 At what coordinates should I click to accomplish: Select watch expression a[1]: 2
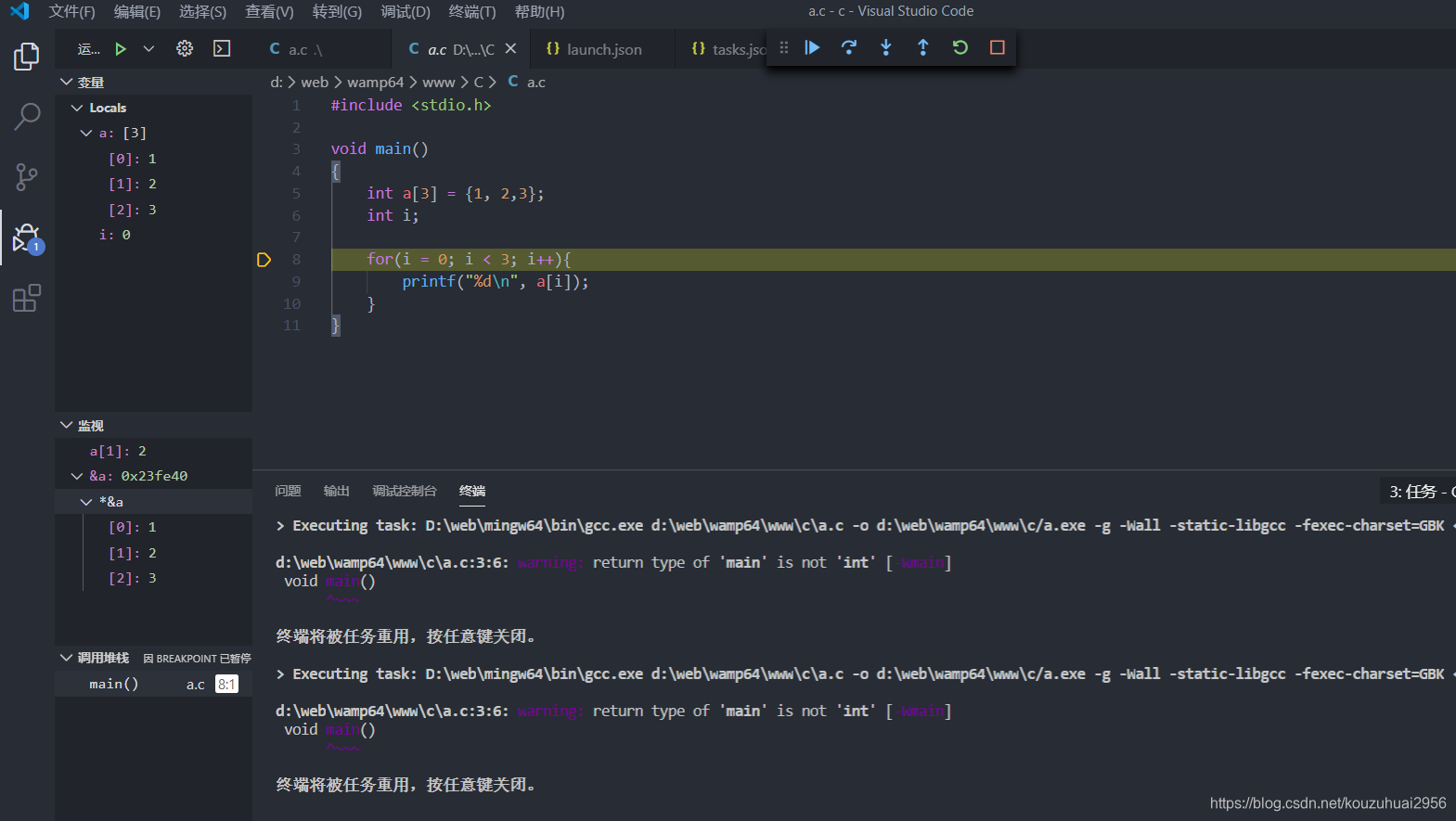pos(153,451)
